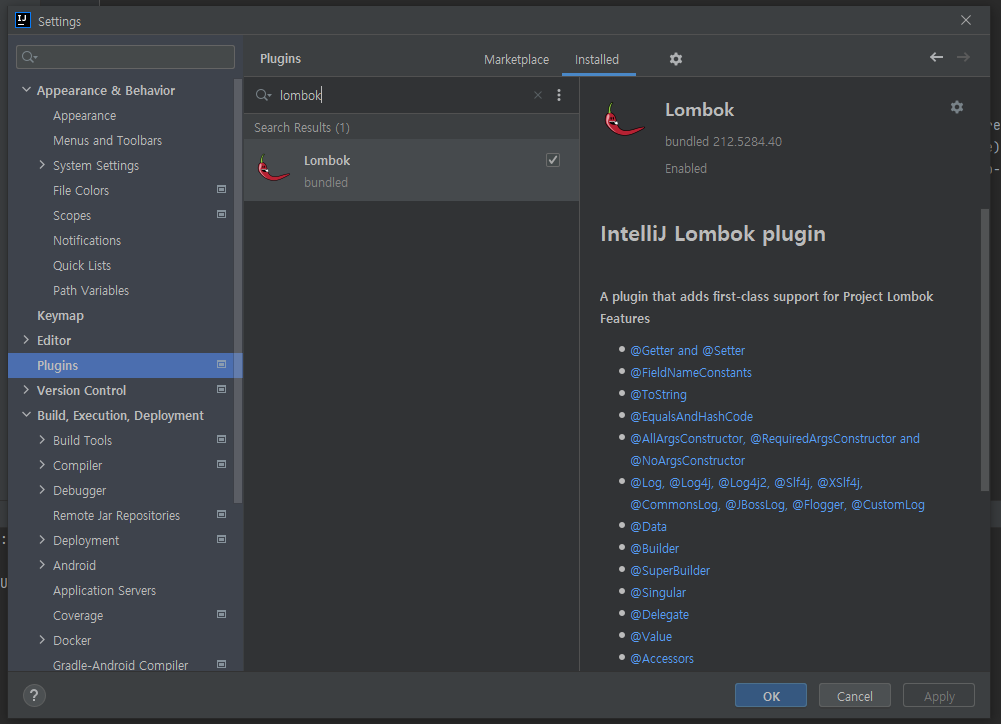Navigate back with the left arrow
This screenshot has height=724, width=1001.
click(x=936, y=57)
